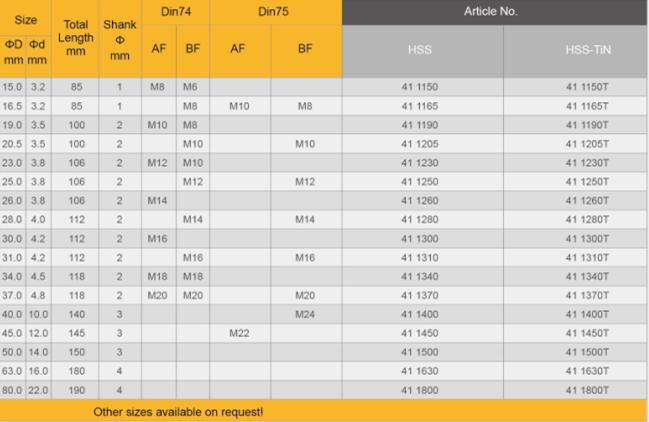
Task: Select the HSS column header
Action: [420, 49]
